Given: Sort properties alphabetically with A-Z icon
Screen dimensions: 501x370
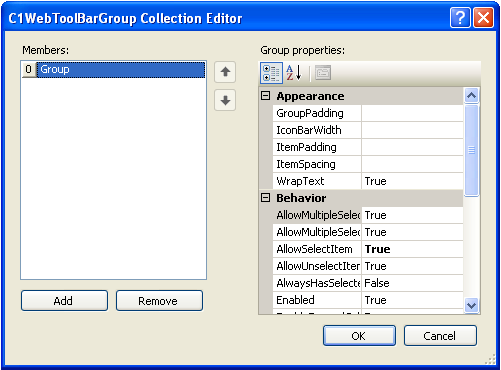Looking at the screenshot, I should point(294,73).
